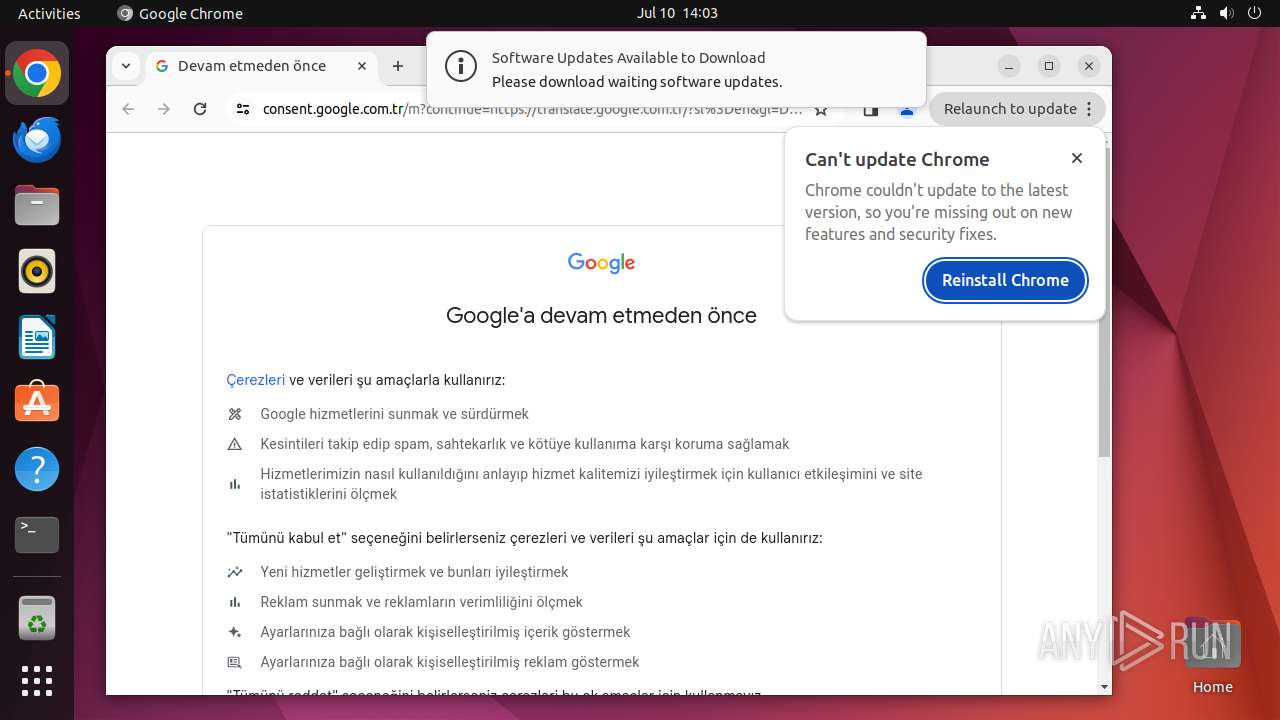Open the Files manager in the dock
Viewport: 1280px width, 720px height.
(x=37, y=206)
